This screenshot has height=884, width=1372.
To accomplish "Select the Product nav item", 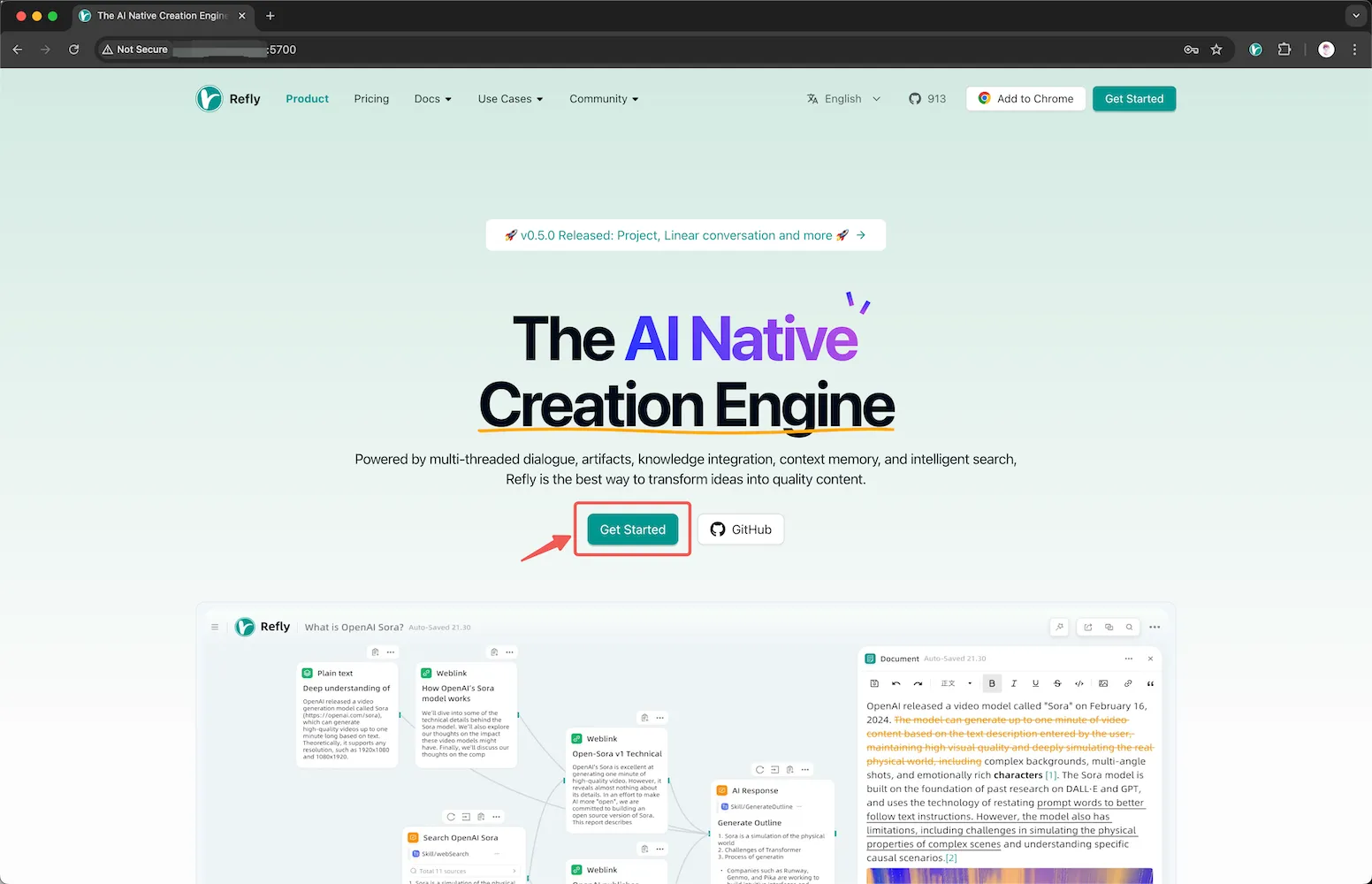I will click(x=307, y=99).
